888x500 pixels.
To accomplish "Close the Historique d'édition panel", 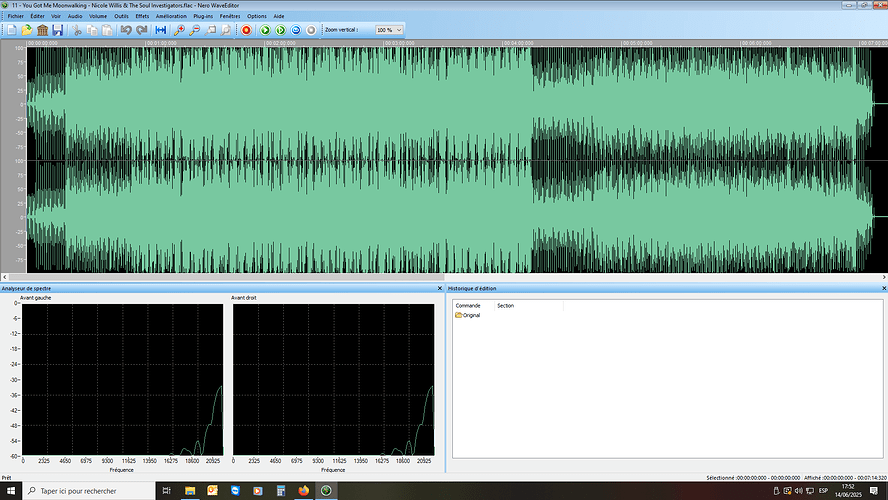I will [x=884, y=288].
